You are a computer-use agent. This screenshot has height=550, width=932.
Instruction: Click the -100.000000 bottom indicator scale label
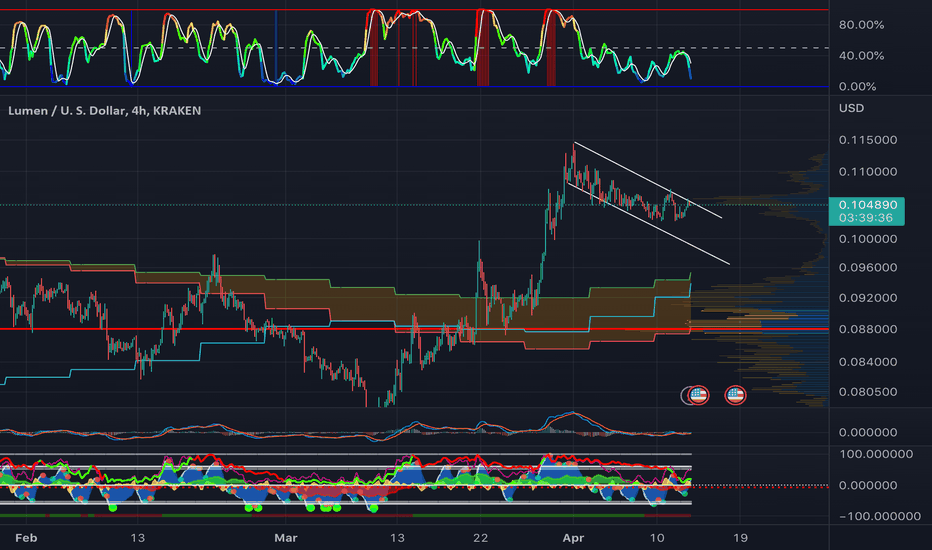click(880, 516)
